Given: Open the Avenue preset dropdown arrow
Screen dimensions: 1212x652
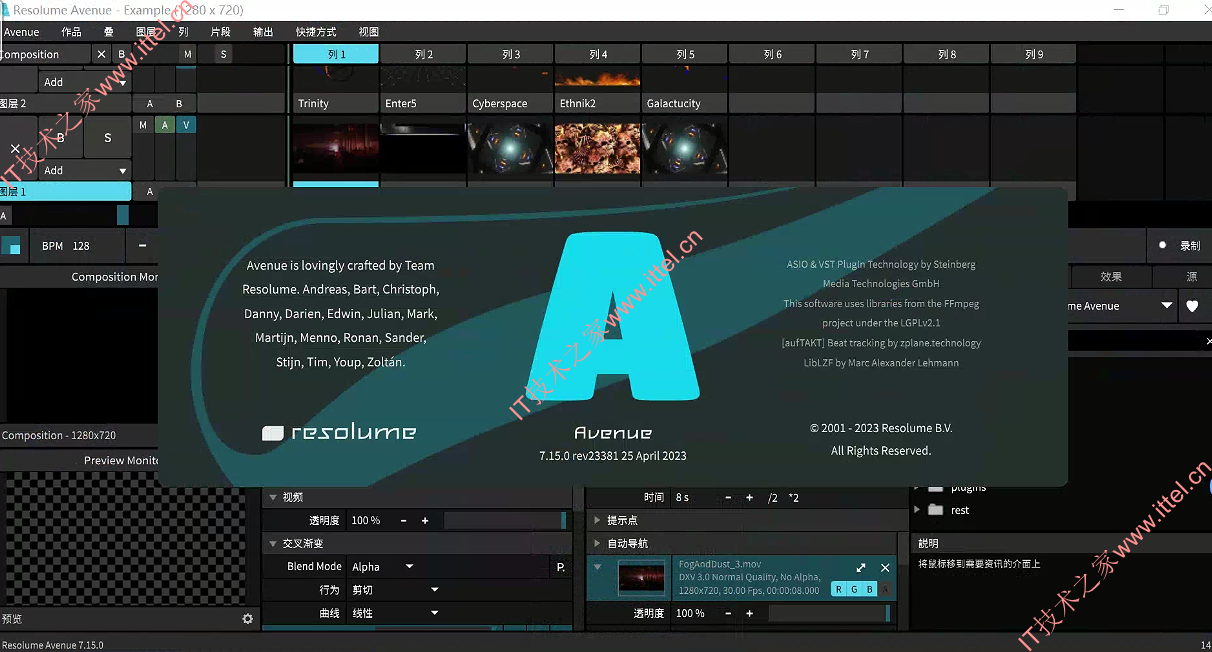Looking at the screenshot, I should pyautogui.click(x=1167, y=306).
